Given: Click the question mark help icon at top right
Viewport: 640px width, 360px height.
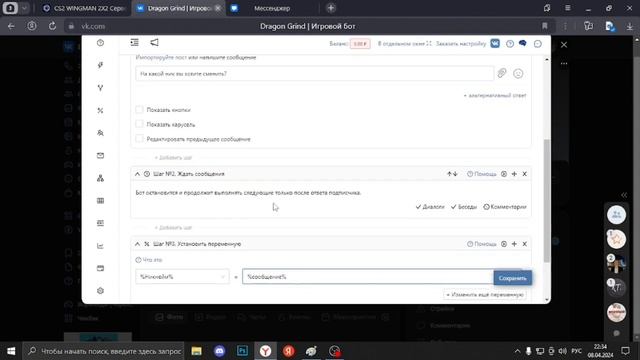Looking at the screenshot, I should (x=510, y=44).
